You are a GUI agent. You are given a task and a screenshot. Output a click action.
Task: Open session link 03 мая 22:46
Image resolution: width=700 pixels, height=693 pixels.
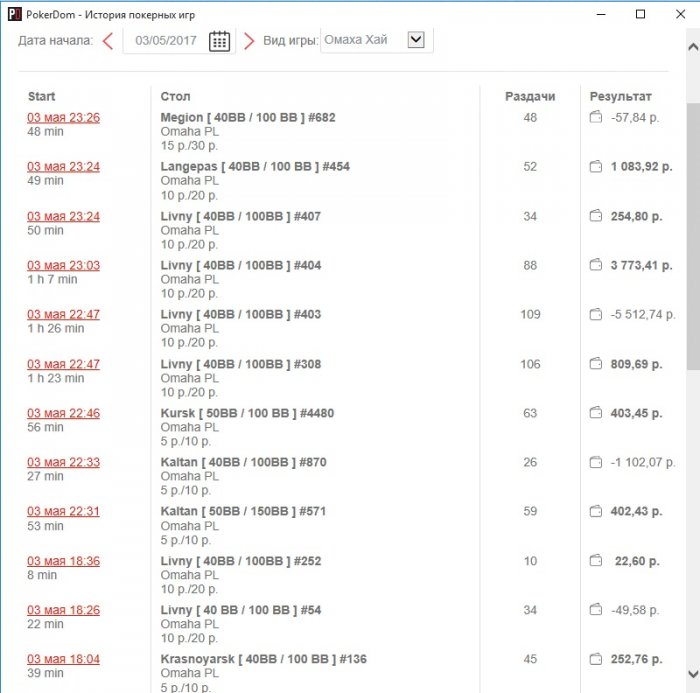[x=63, y=413]
